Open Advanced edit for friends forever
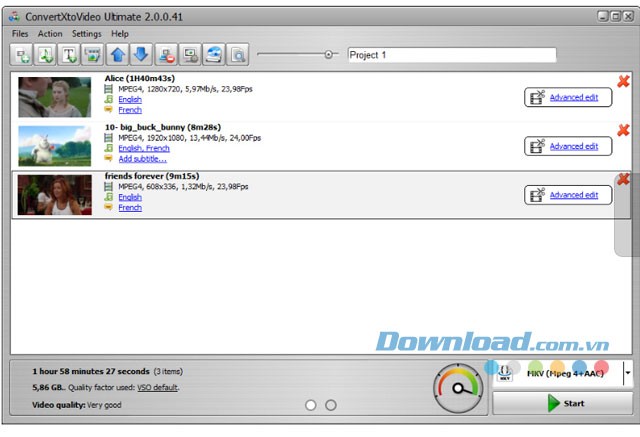640x437 pixels. (x=568, y=195)
